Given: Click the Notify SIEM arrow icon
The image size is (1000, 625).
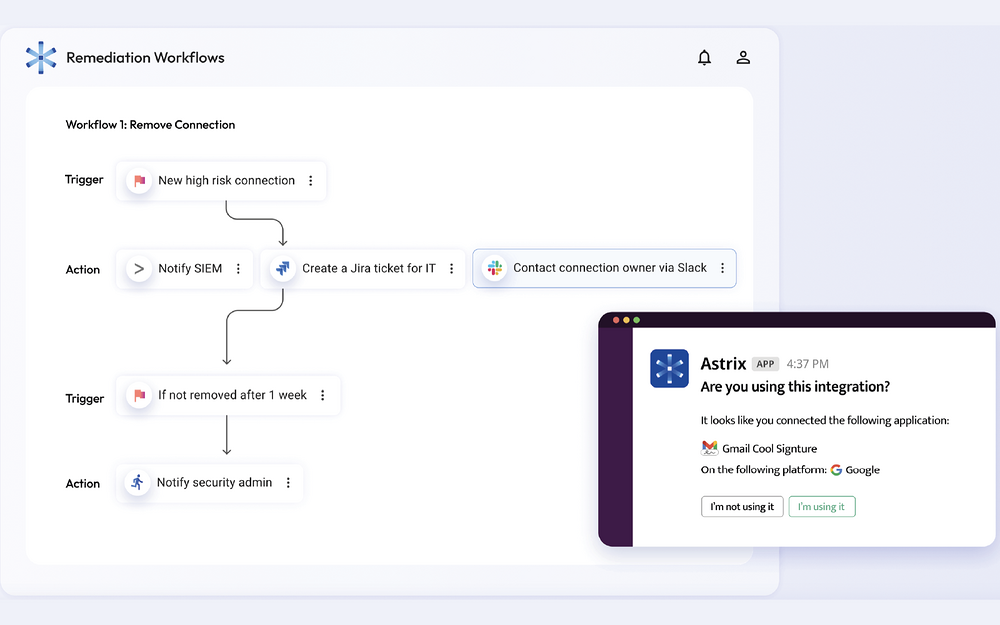Looking at the screenshot, I should 139,268.
